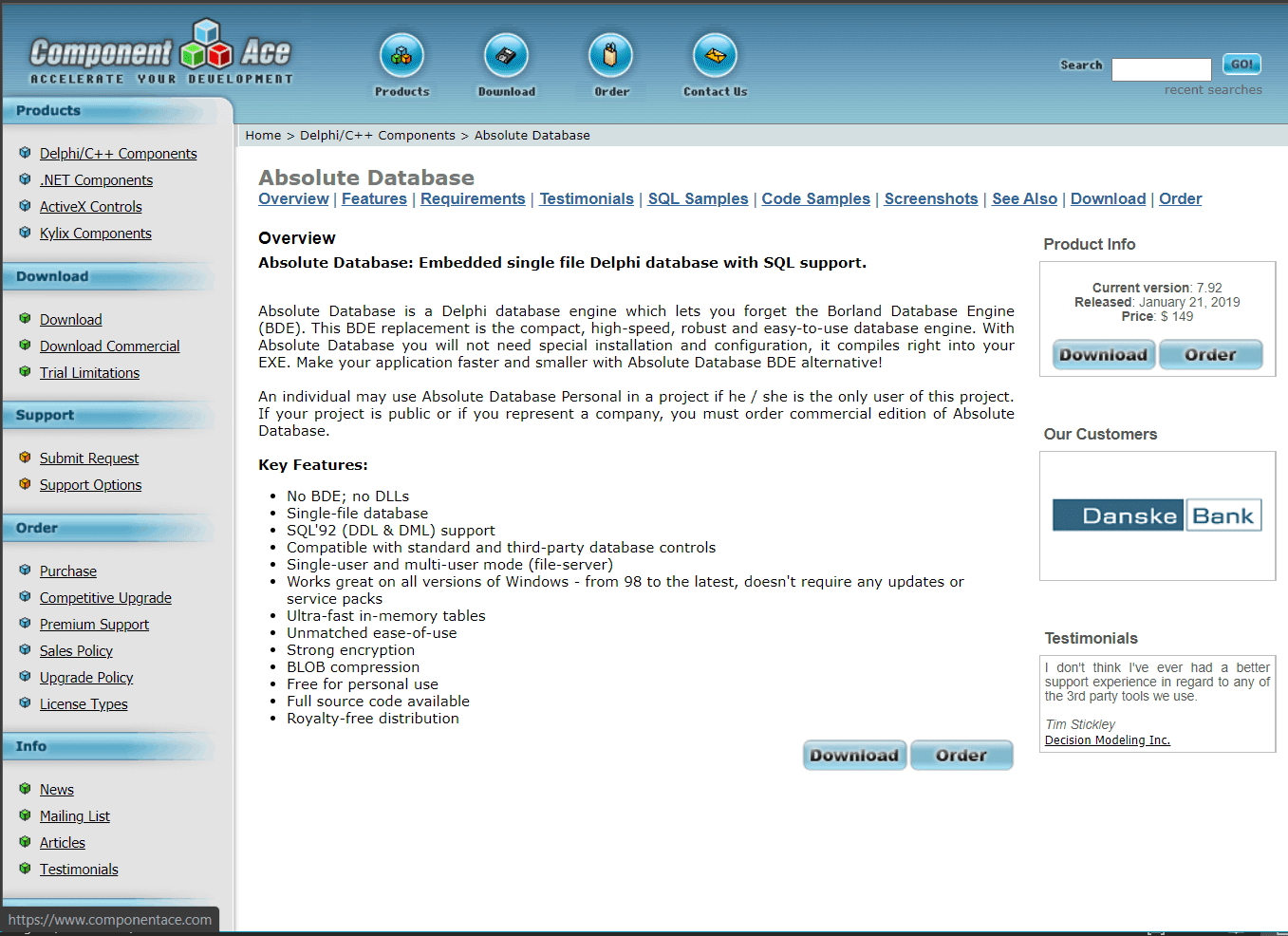View the SQL Samples section
1288x936 pixels.
pos(698,198)
